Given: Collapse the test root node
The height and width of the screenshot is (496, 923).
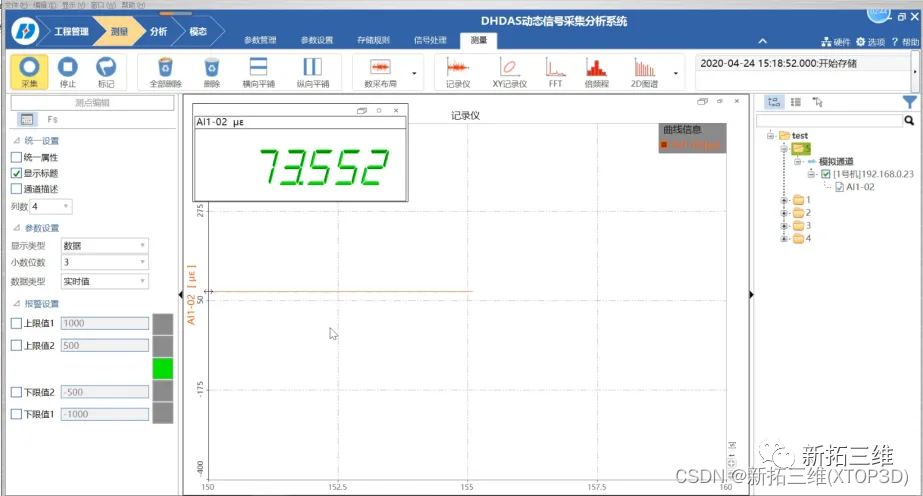Looking at the screenshot, I should pos(770,136).
